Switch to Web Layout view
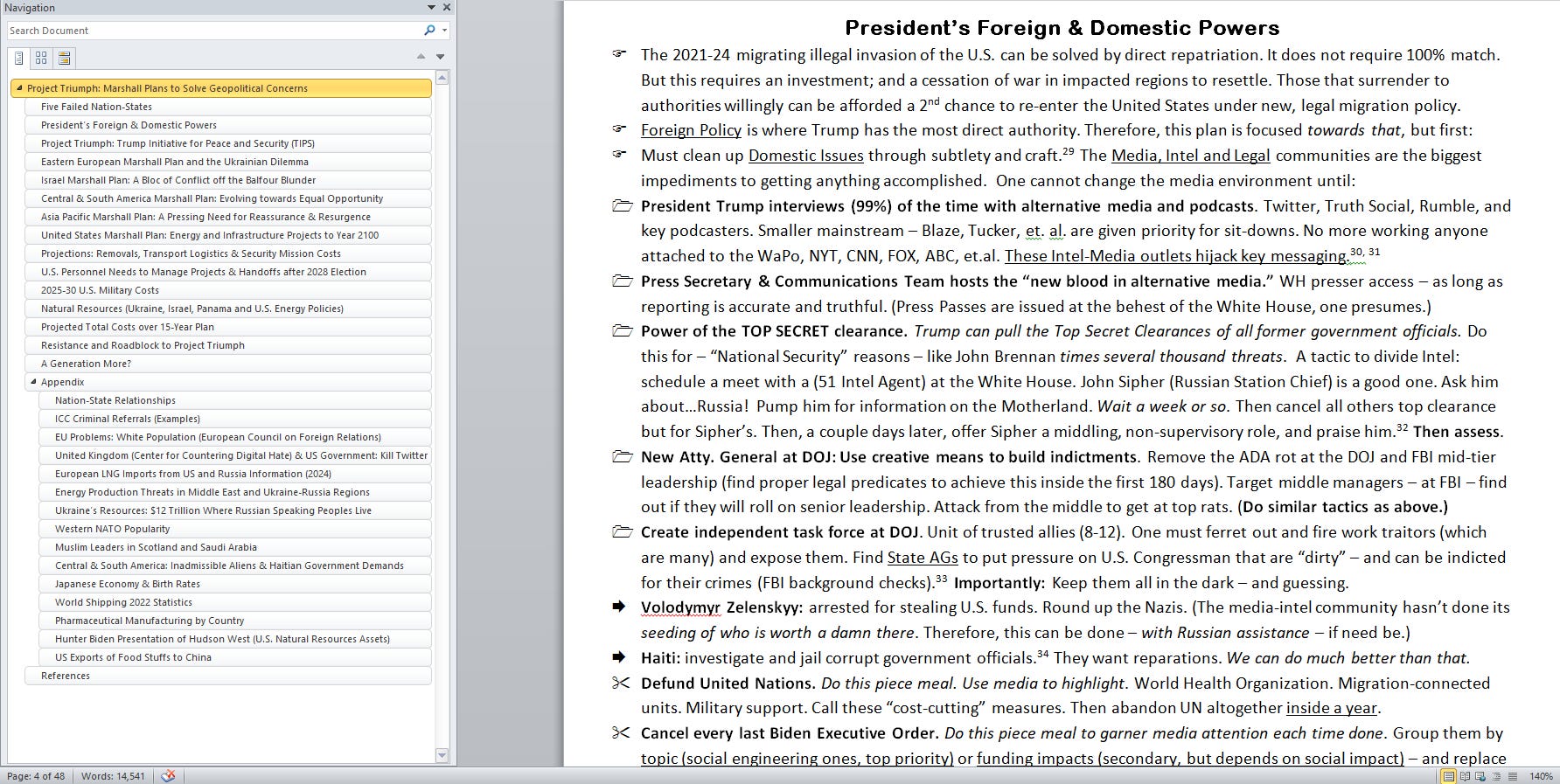 pos(1480,776)
